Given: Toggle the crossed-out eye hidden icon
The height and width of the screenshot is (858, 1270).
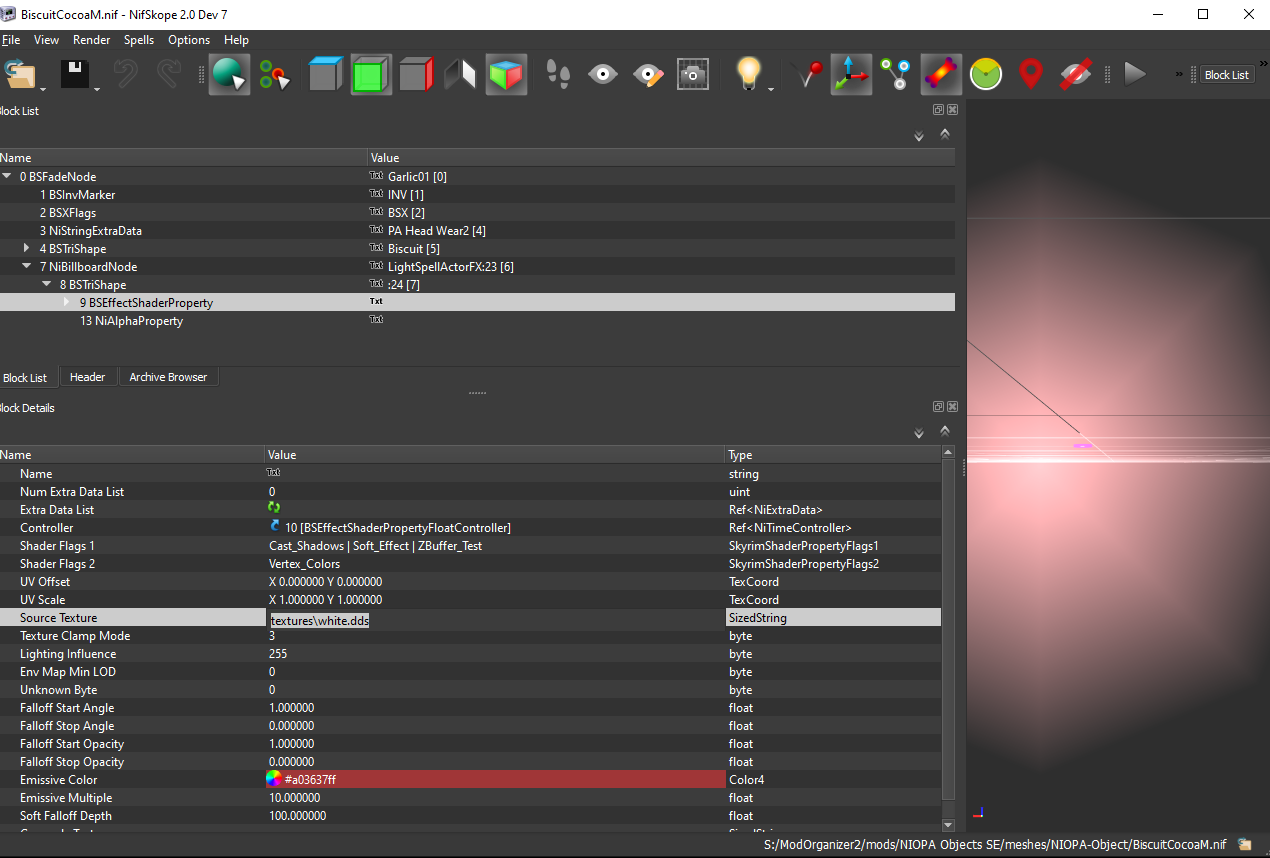Looking at the screenshot, I should (x=1076, y=75).
